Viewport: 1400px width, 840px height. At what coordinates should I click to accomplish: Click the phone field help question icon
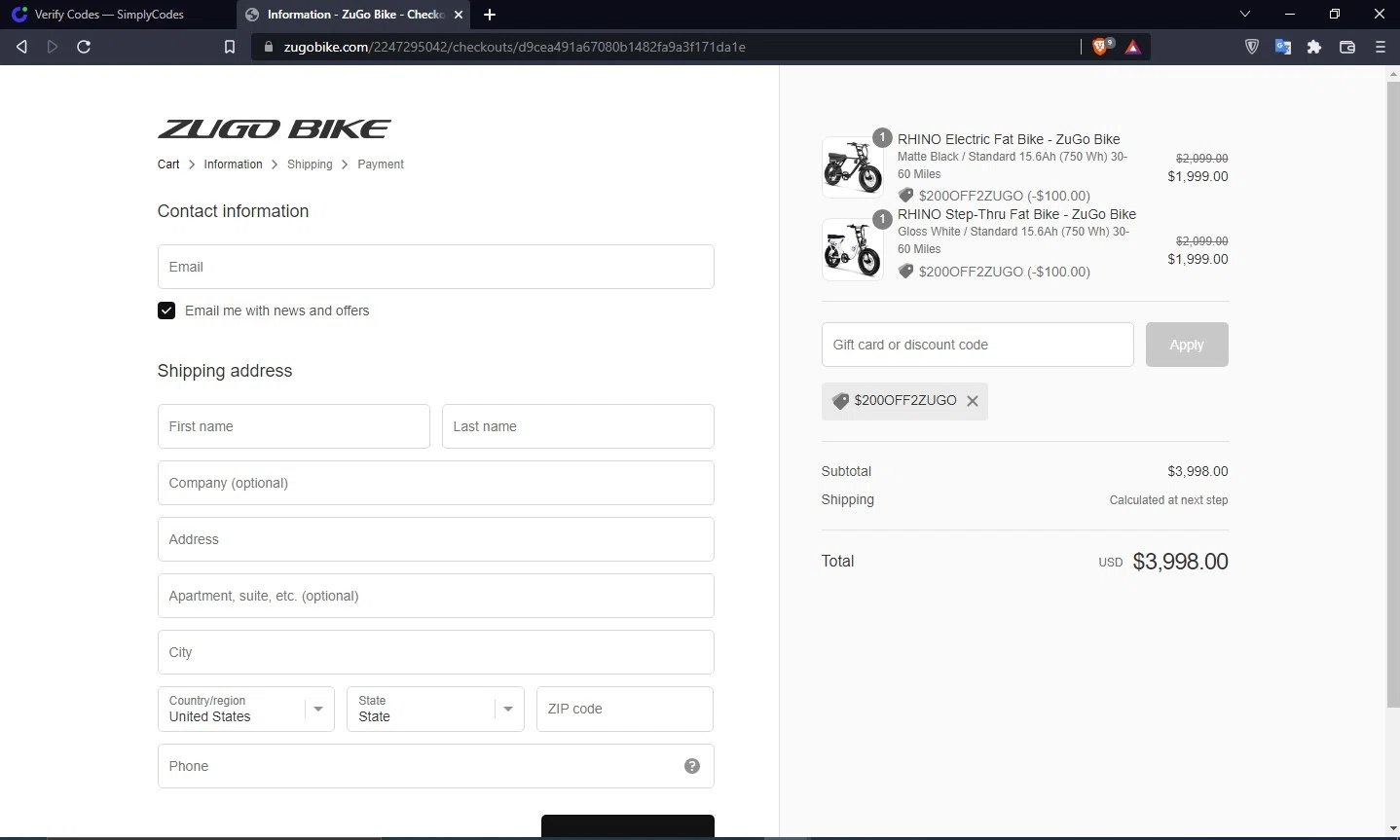click(x=692, y=766)
